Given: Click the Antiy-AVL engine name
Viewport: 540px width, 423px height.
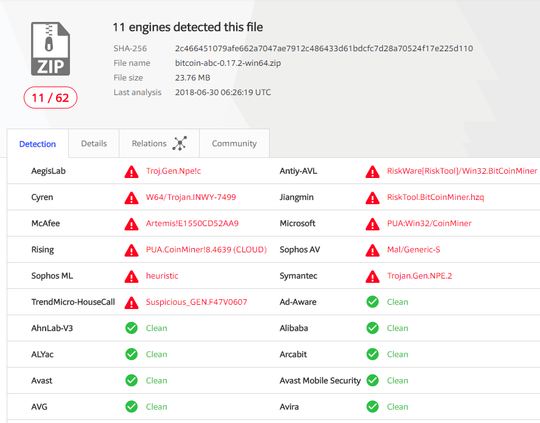Looking at the screenshot, I should point(298,171).
